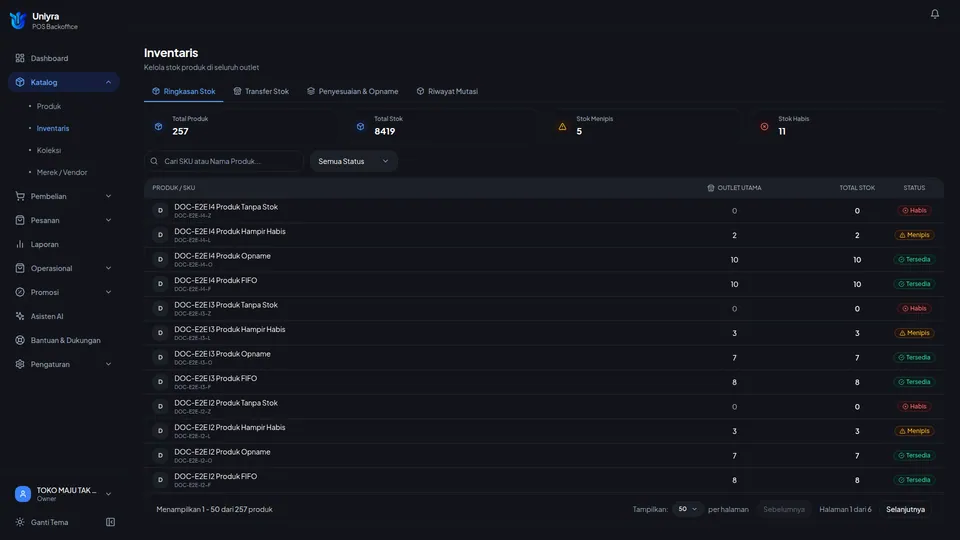The image size is (960, 540).
Task: Open the Semua Status filter dropdown
Action: pos(353,161)
